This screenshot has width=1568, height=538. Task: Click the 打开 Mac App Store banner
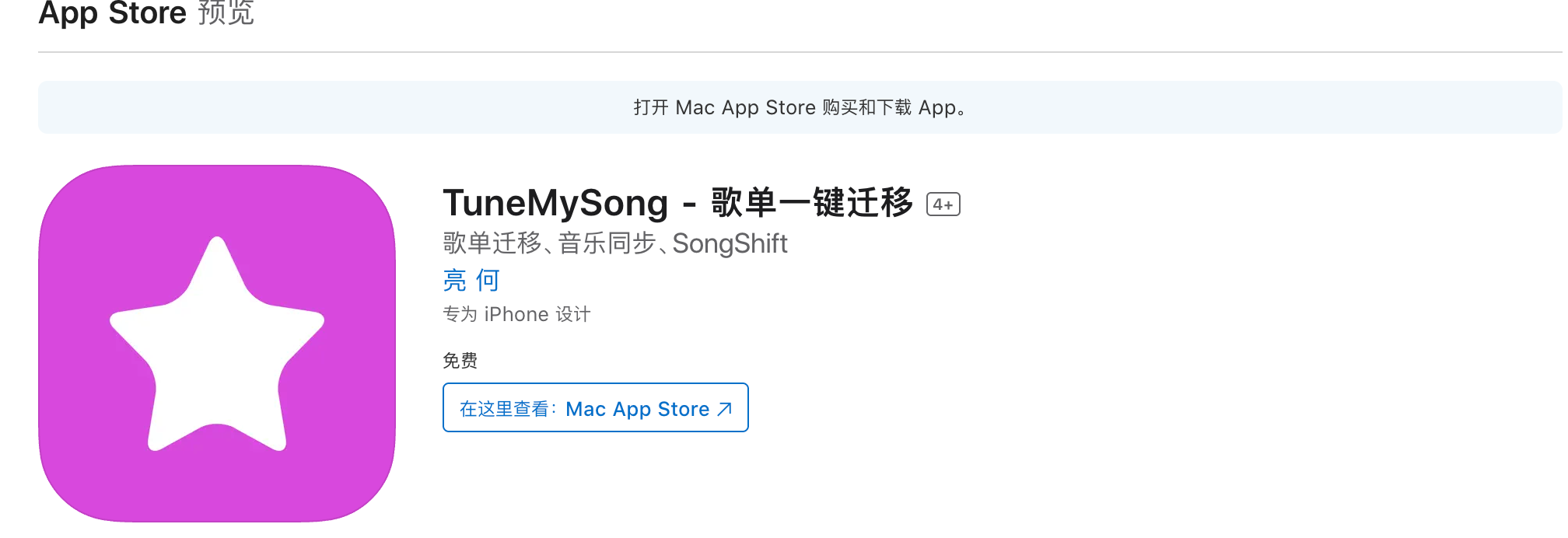pos(800,107)
